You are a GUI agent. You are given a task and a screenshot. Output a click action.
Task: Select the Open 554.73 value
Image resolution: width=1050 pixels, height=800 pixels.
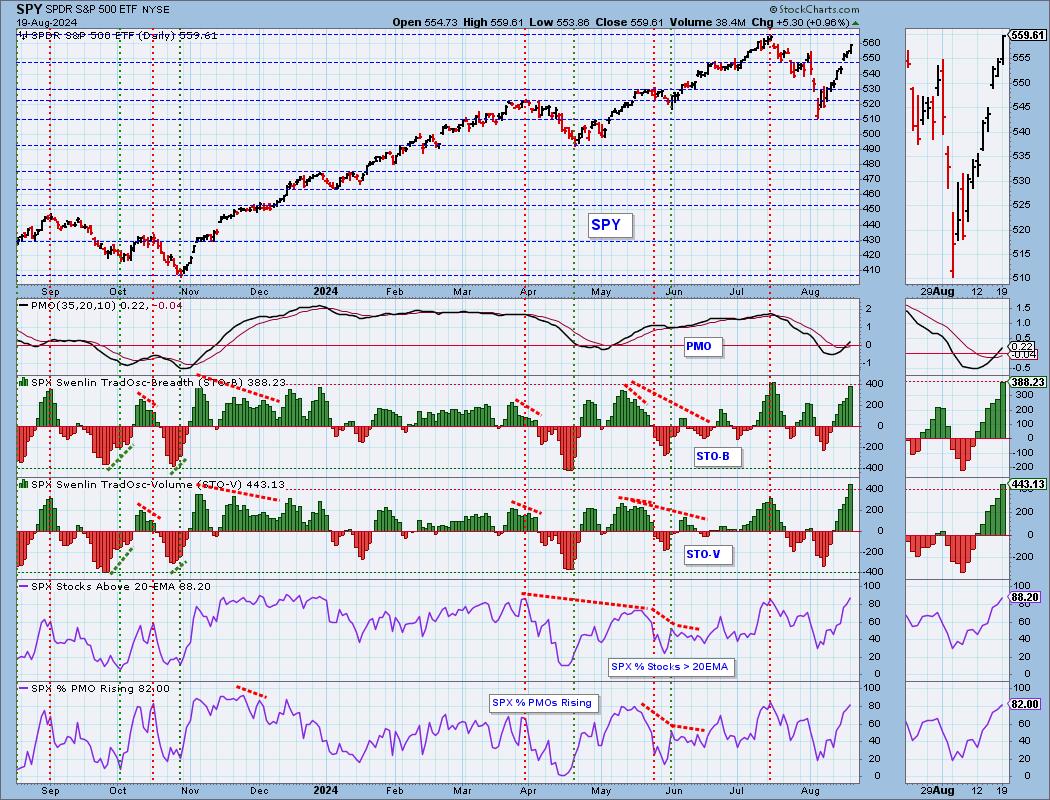pyautogui.click(x=425, y=22)
